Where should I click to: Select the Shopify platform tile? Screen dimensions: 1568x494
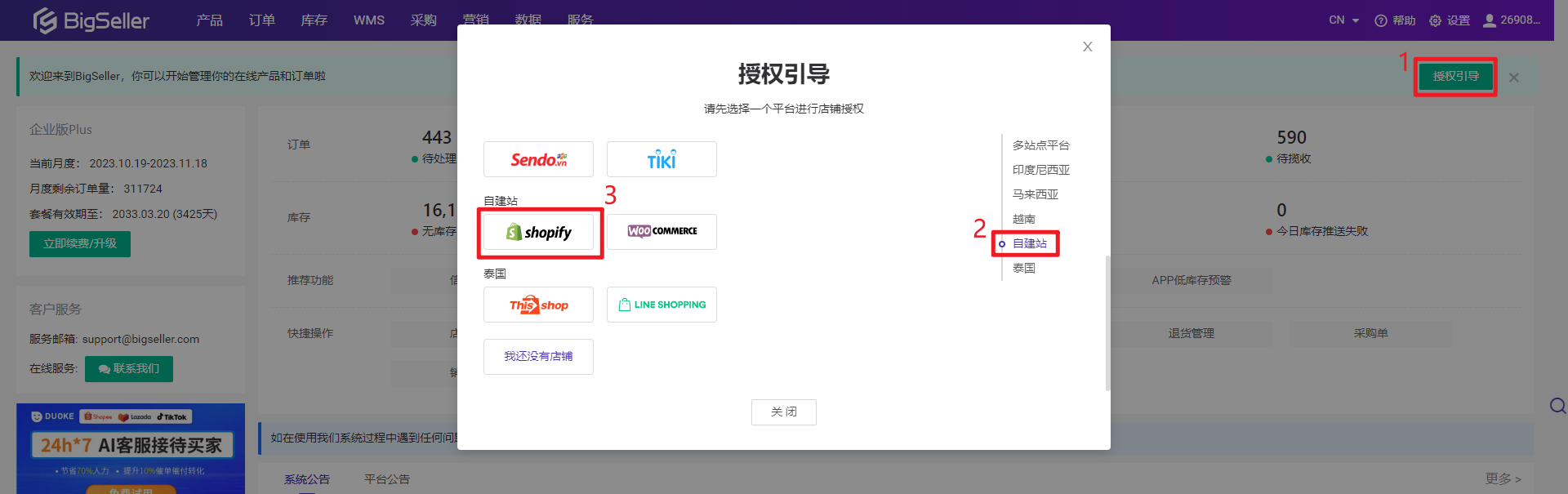coord(538,232)
